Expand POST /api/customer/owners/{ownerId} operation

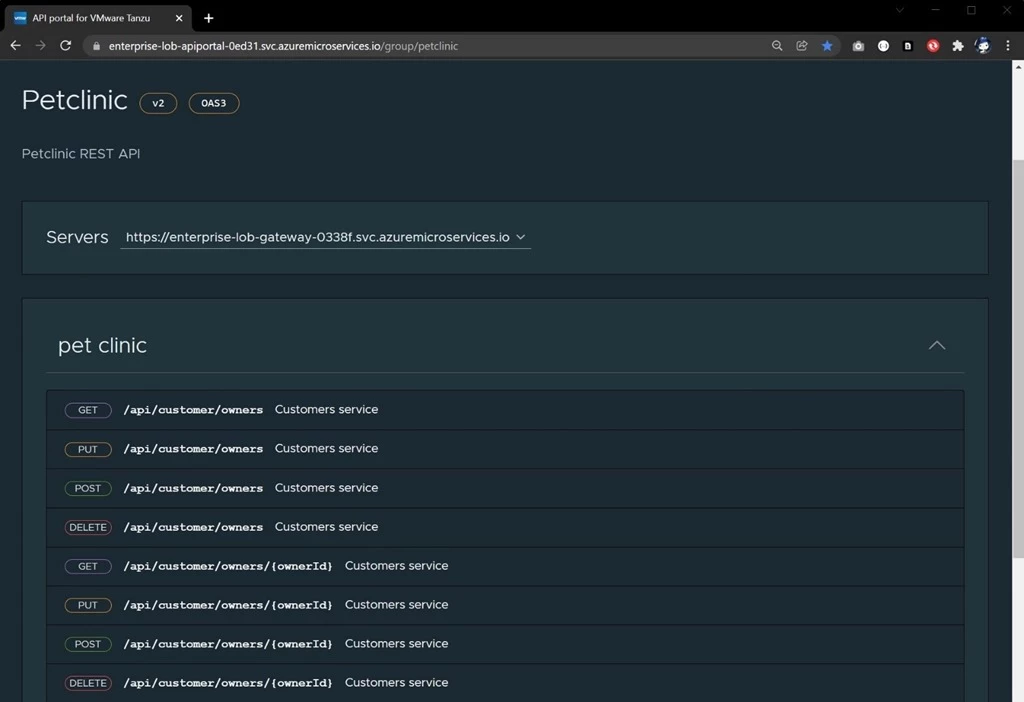click(x=505, y=644)
